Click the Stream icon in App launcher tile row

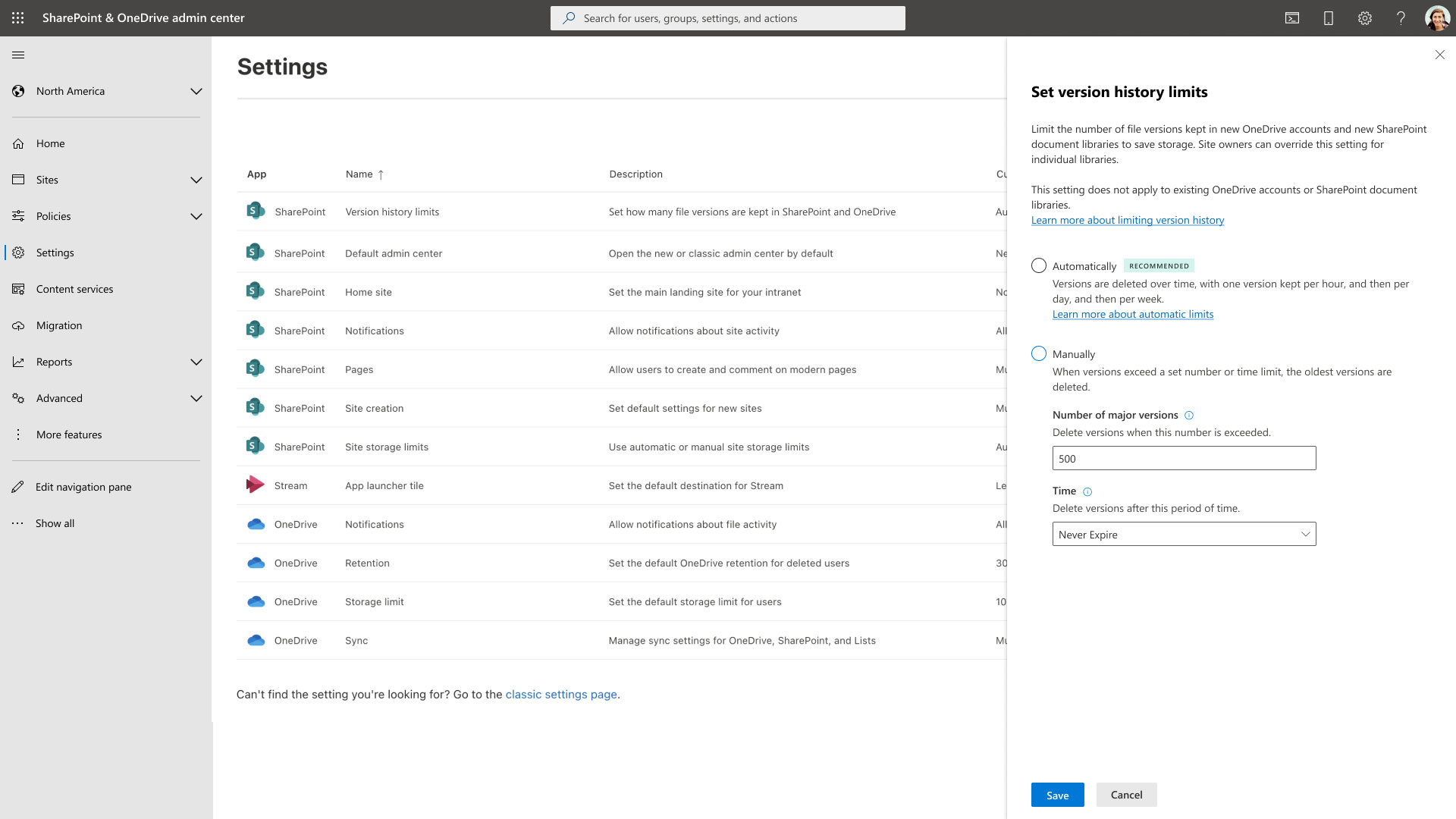pyautogui.click(x=256, y=485)
